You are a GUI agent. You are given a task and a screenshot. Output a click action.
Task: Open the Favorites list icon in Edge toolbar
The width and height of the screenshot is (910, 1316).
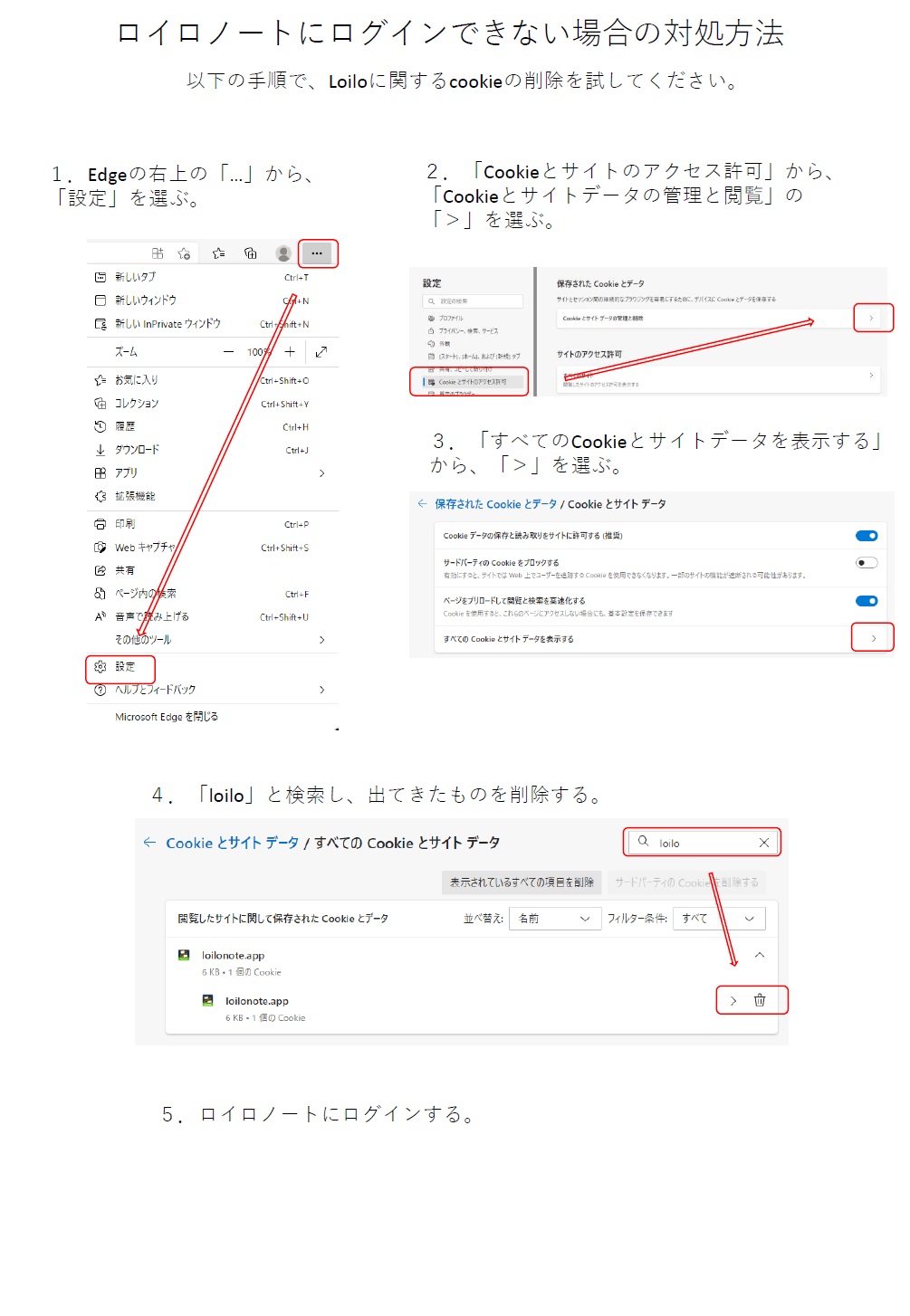218,253
